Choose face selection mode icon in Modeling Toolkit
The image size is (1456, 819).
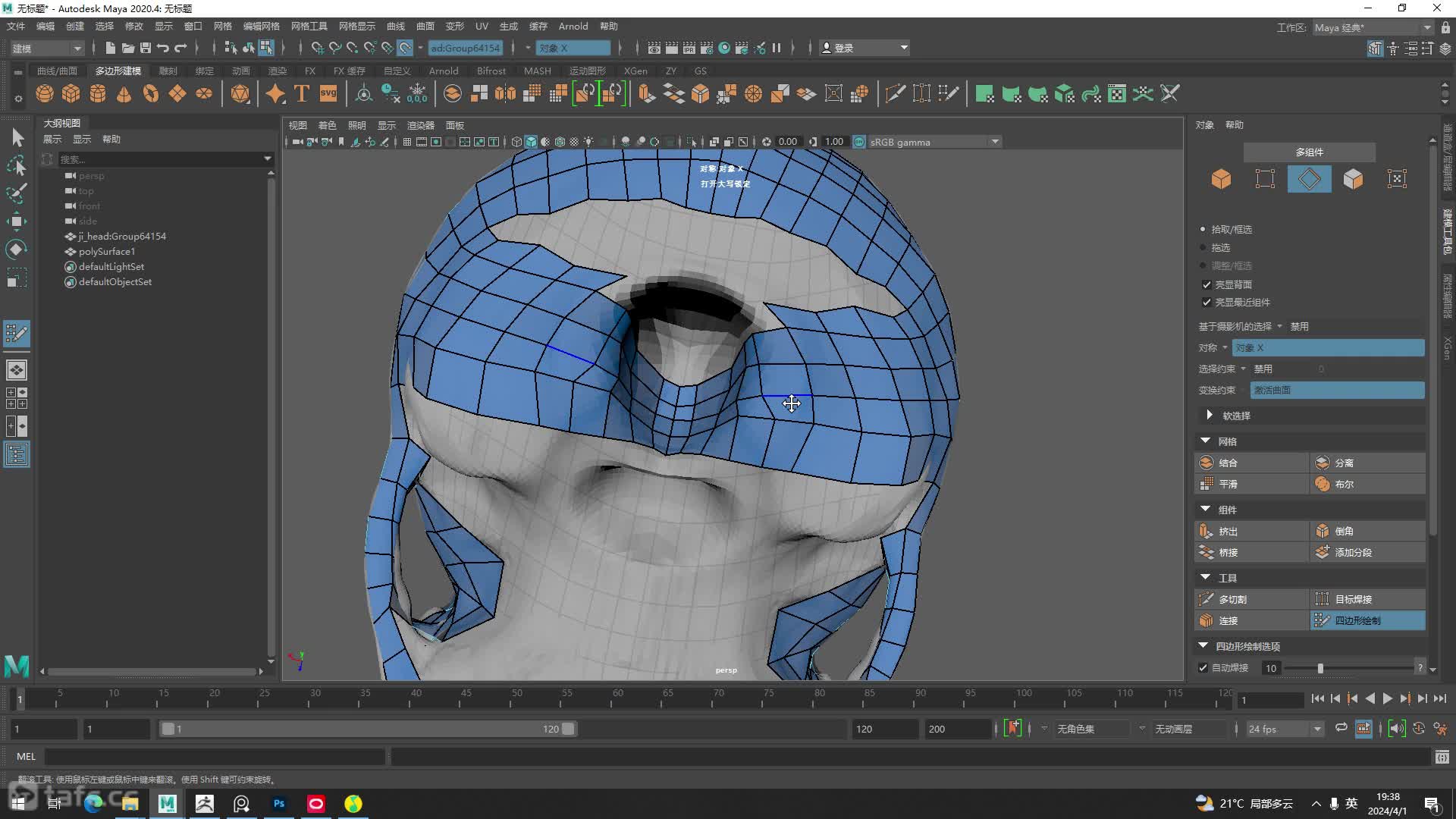(1353, 179)
